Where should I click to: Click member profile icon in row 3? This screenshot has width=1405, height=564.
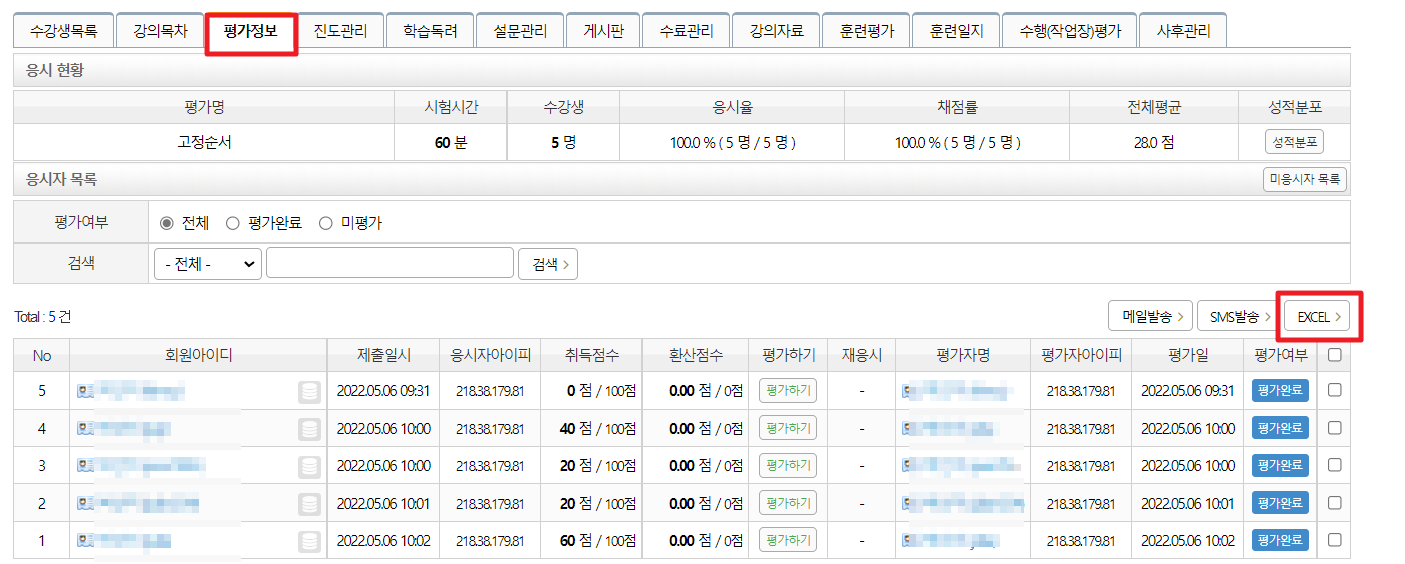[x=85, y=466]
